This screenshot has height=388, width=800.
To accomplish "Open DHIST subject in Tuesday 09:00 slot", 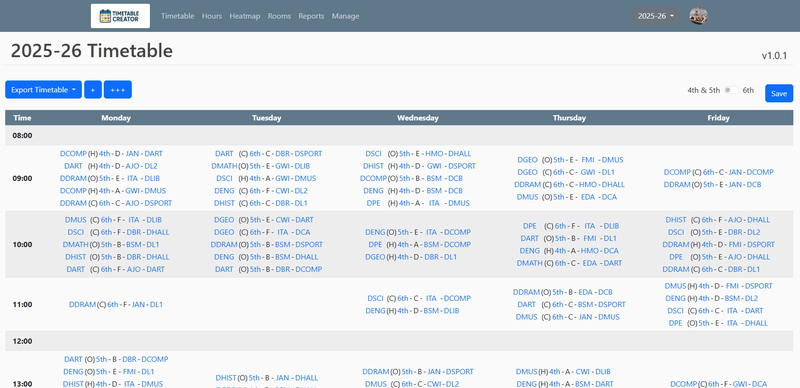I will click(224, 203).
